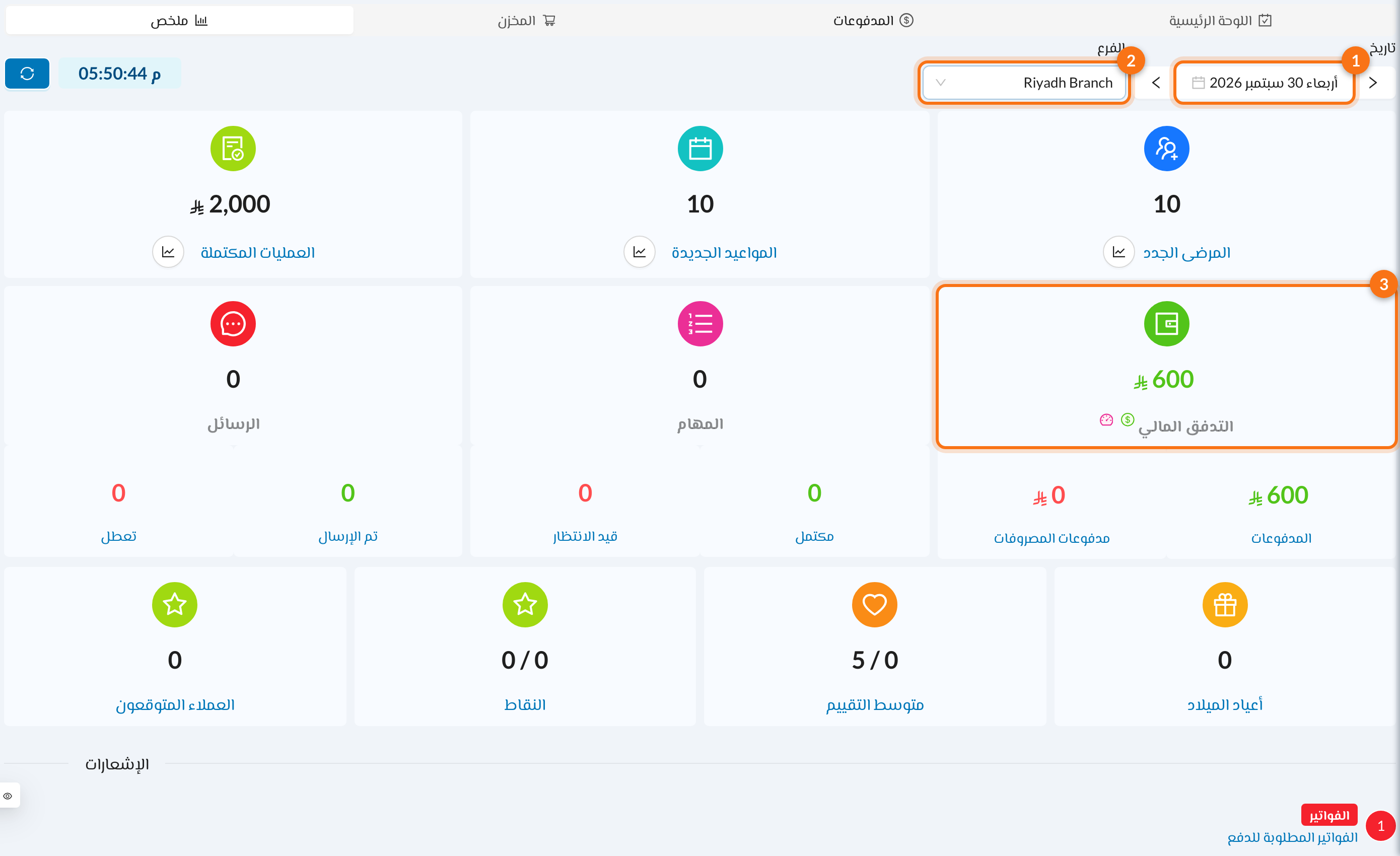Open the أعياد الميلاد link
The height and width of the screenshot is (856, 1400).
coord(1225,704)
